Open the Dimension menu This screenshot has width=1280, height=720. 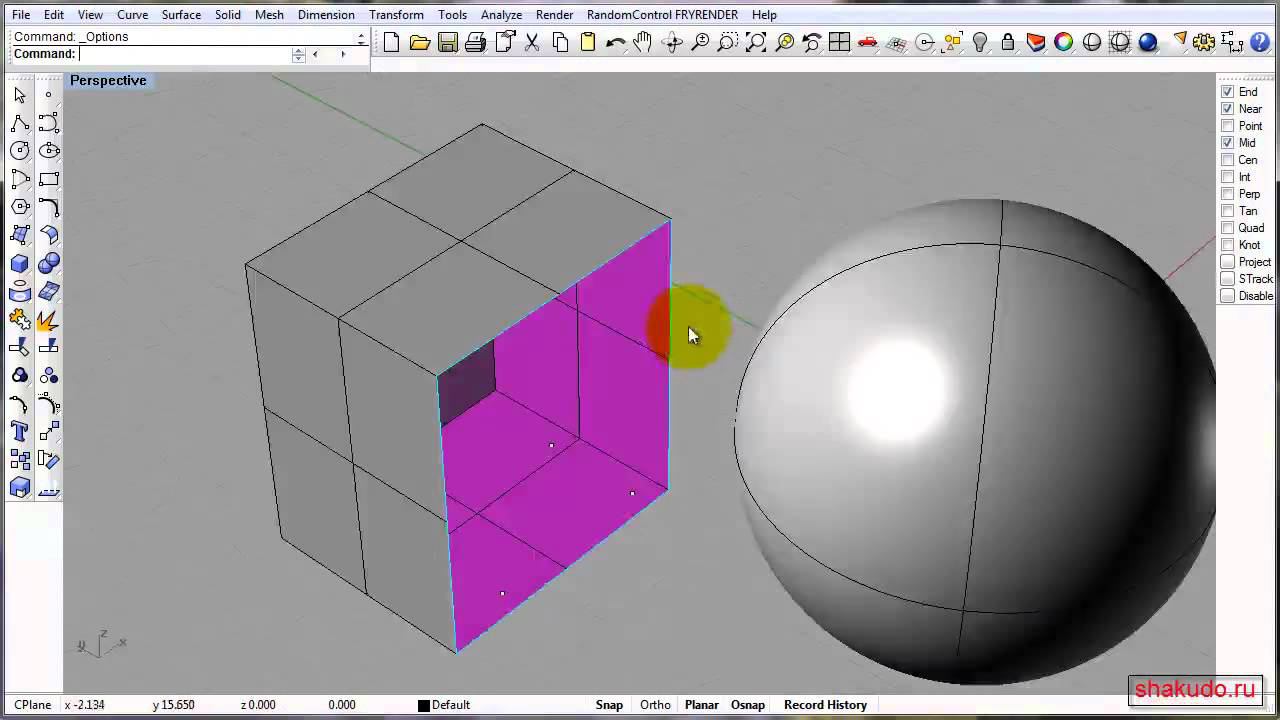[x=326, y=15]
